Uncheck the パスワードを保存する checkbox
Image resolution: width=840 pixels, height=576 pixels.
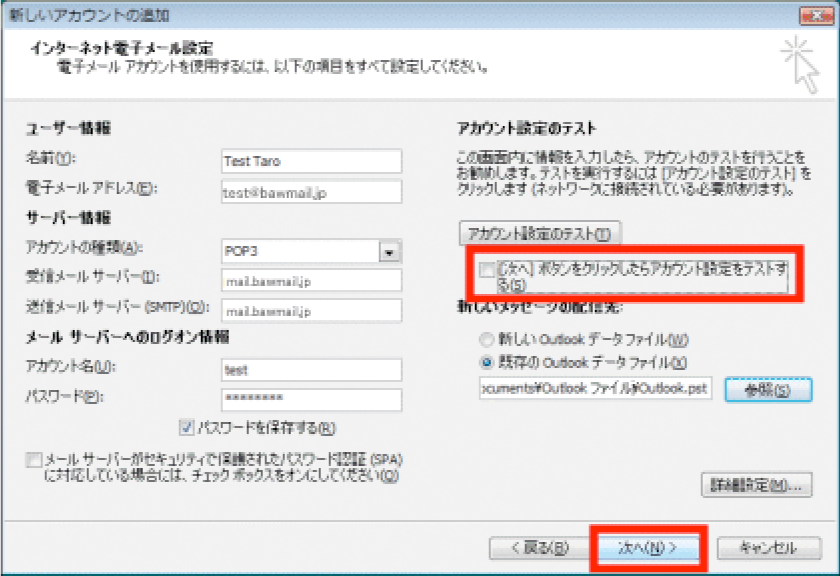tap(187, 428)
